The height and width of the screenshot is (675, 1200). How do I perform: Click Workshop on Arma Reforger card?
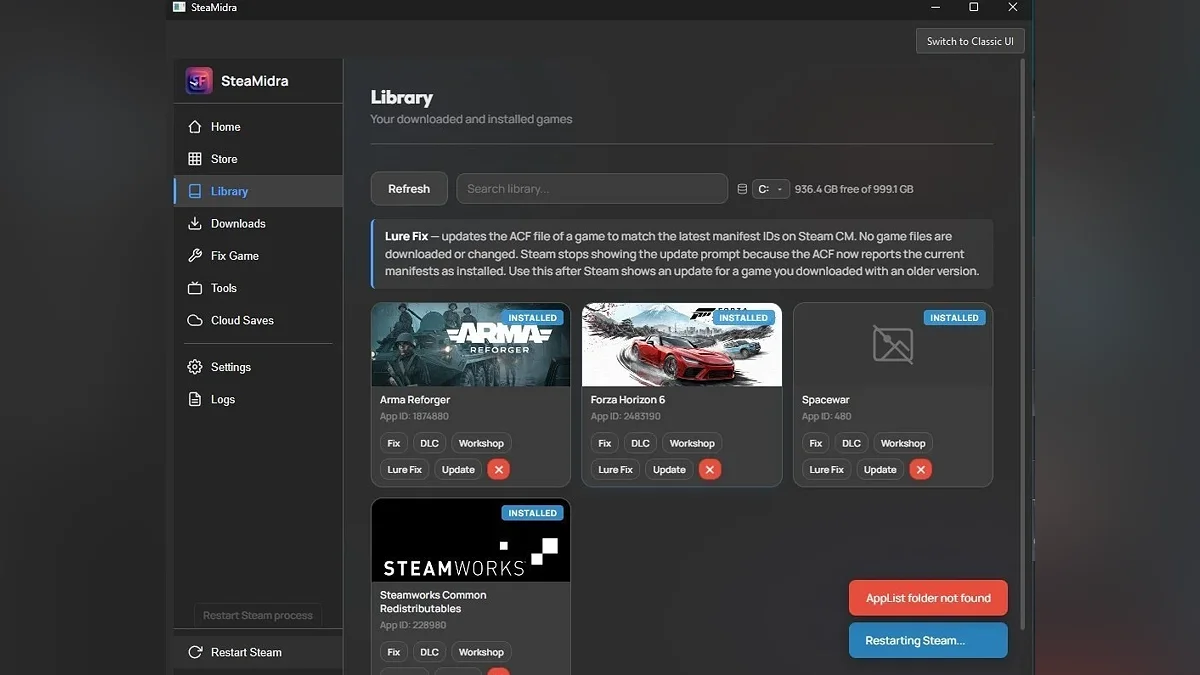(x=482, y=443)
